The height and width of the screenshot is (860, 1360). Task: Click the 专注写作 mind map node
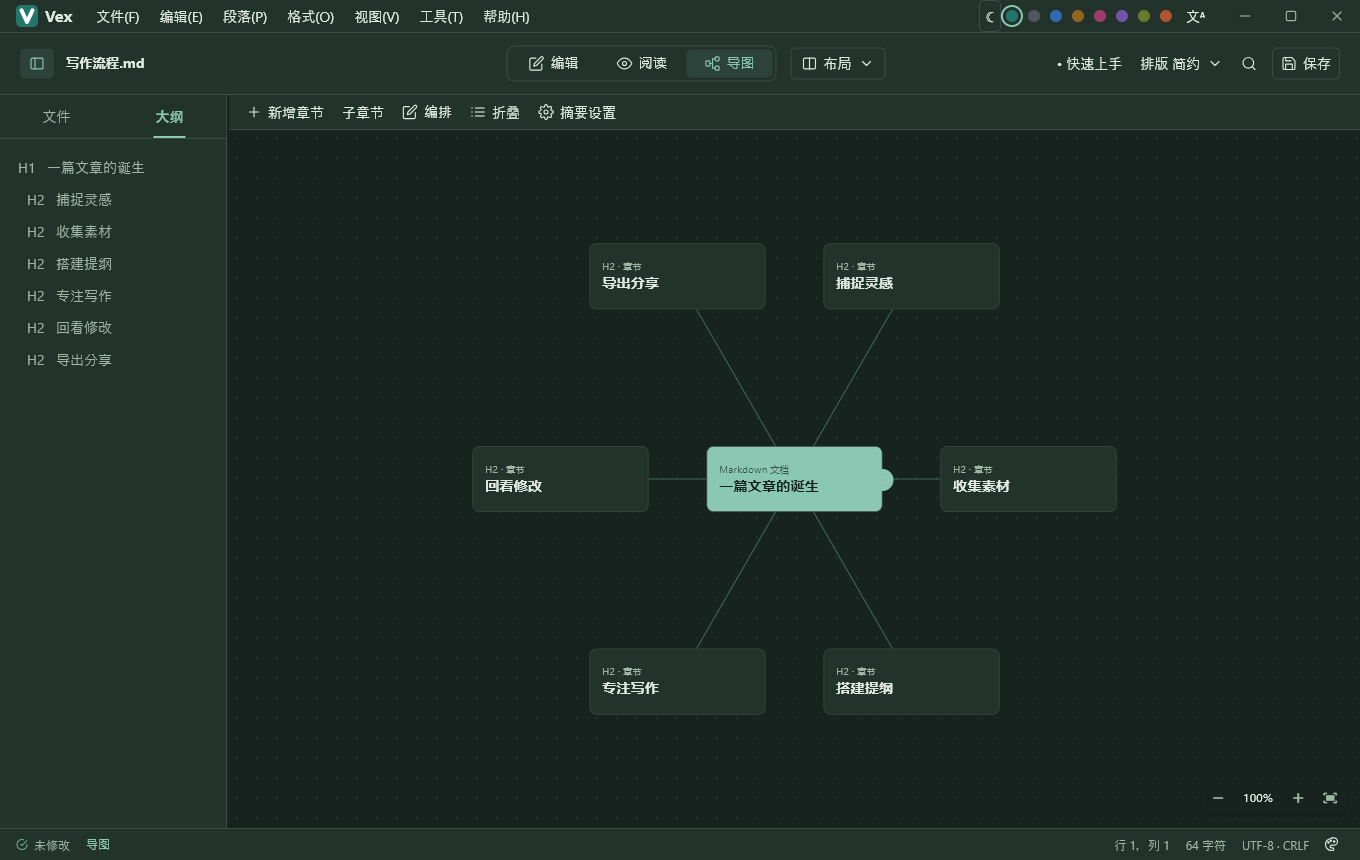pyautogui.click(x=677, y=682)
